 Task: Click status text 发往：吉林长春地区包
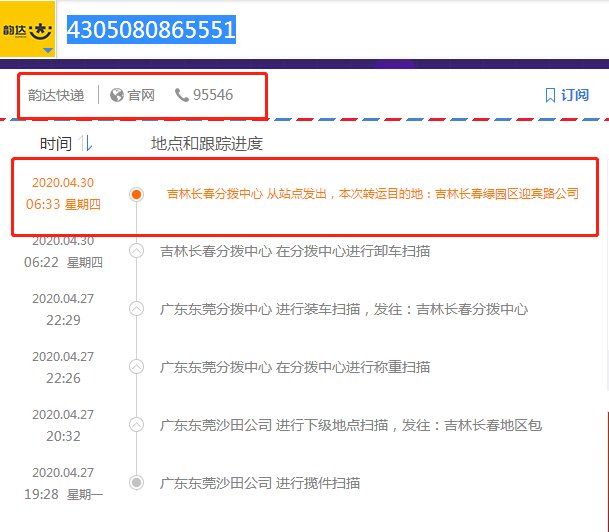coord(472,425)
